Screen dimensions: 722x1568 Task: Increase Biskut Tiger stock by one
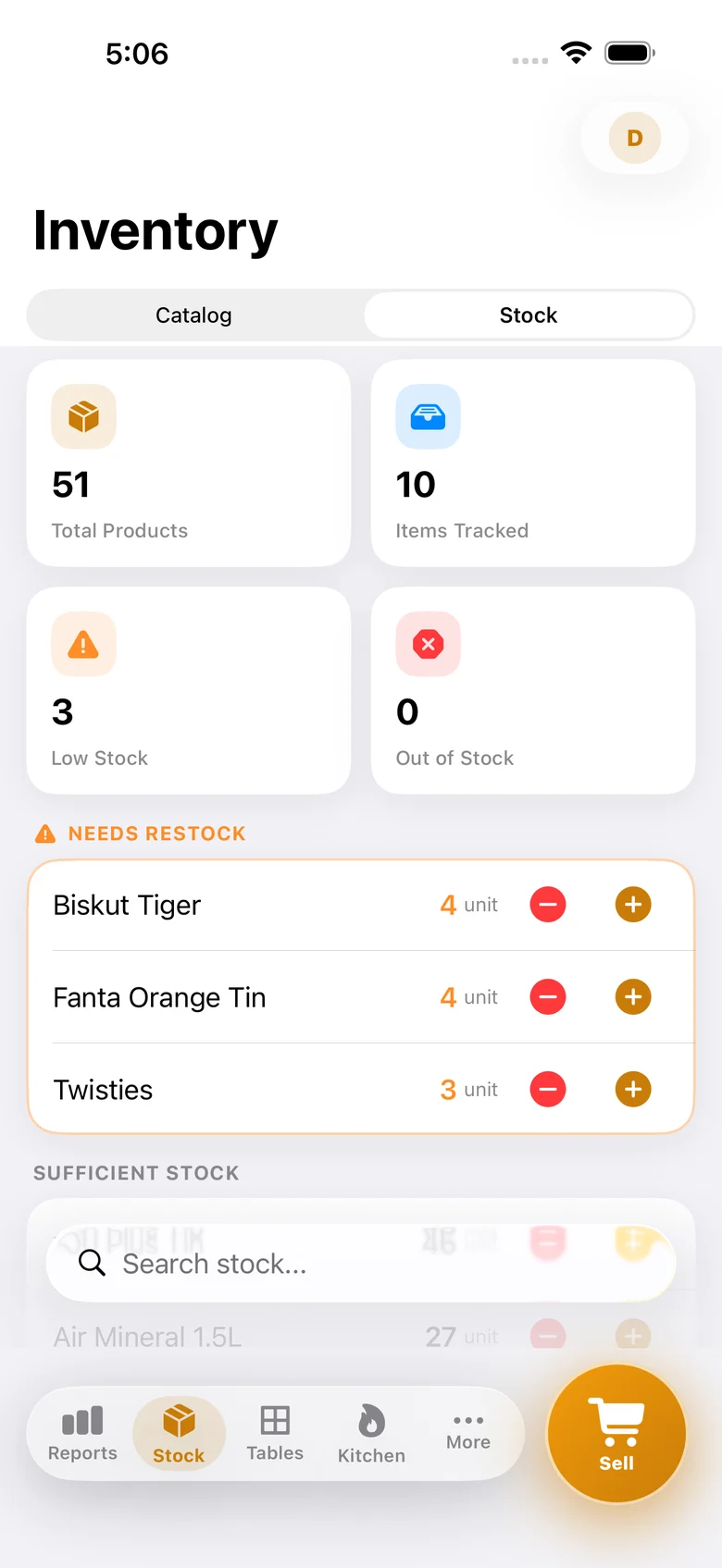tap(633, 904)
